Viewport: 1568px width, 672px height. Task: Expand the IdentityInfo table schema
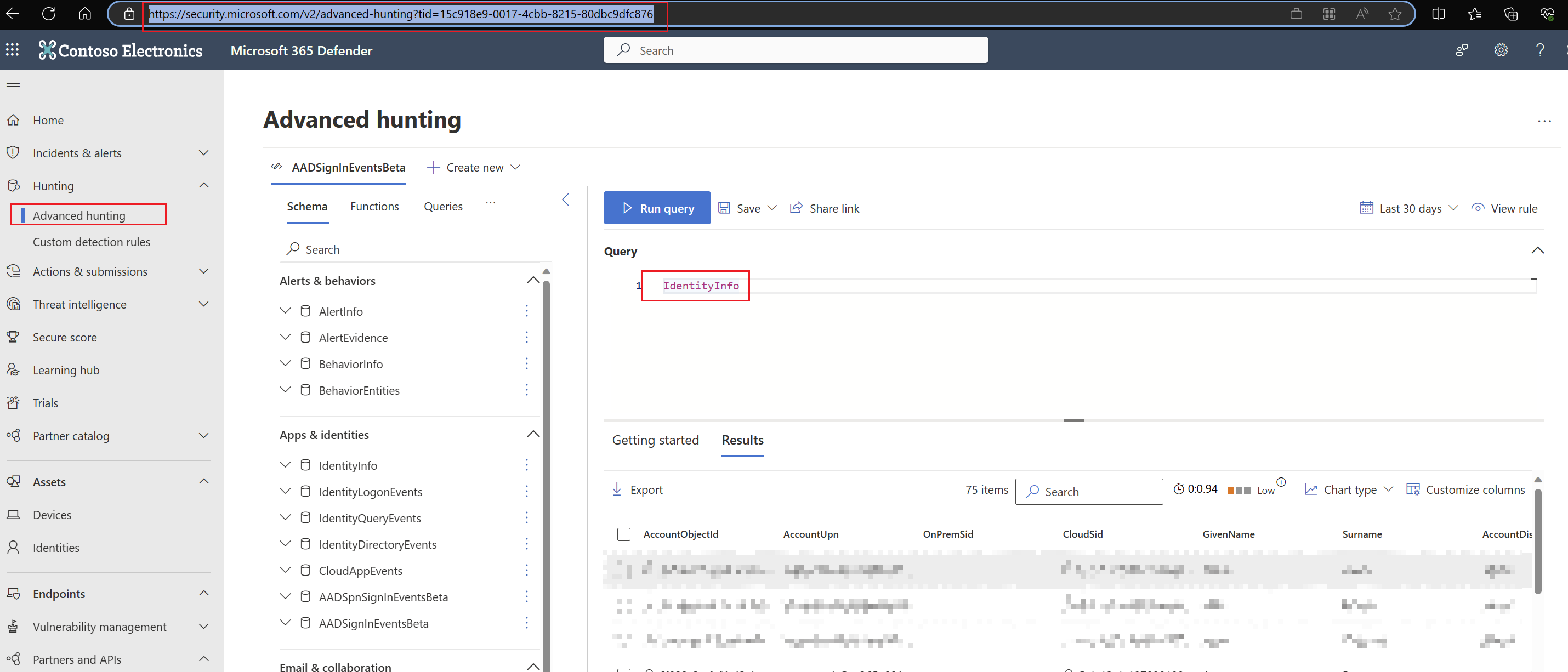click(285, 465)
